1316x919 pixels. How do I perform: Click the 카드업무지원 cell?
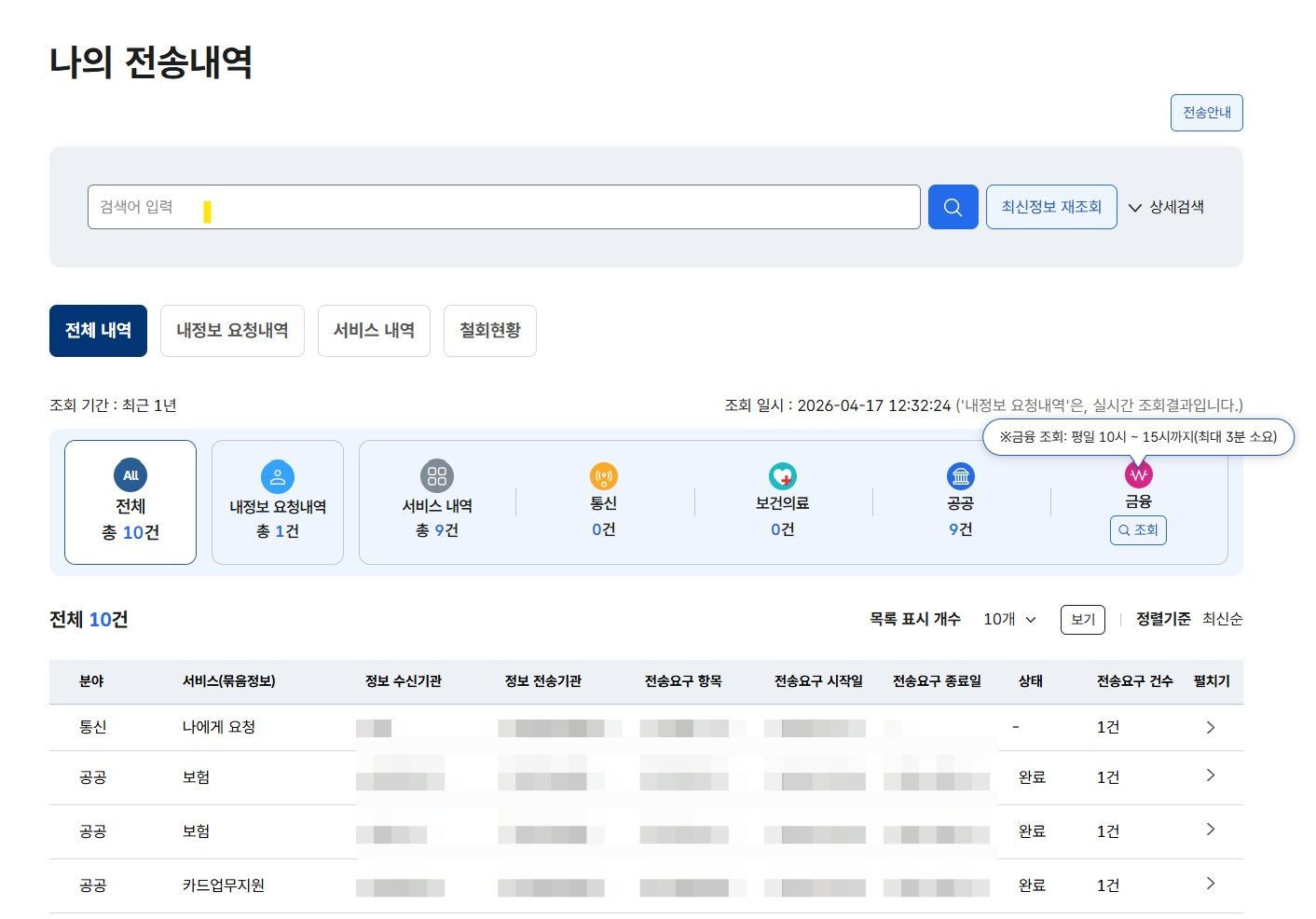(223, 885)
